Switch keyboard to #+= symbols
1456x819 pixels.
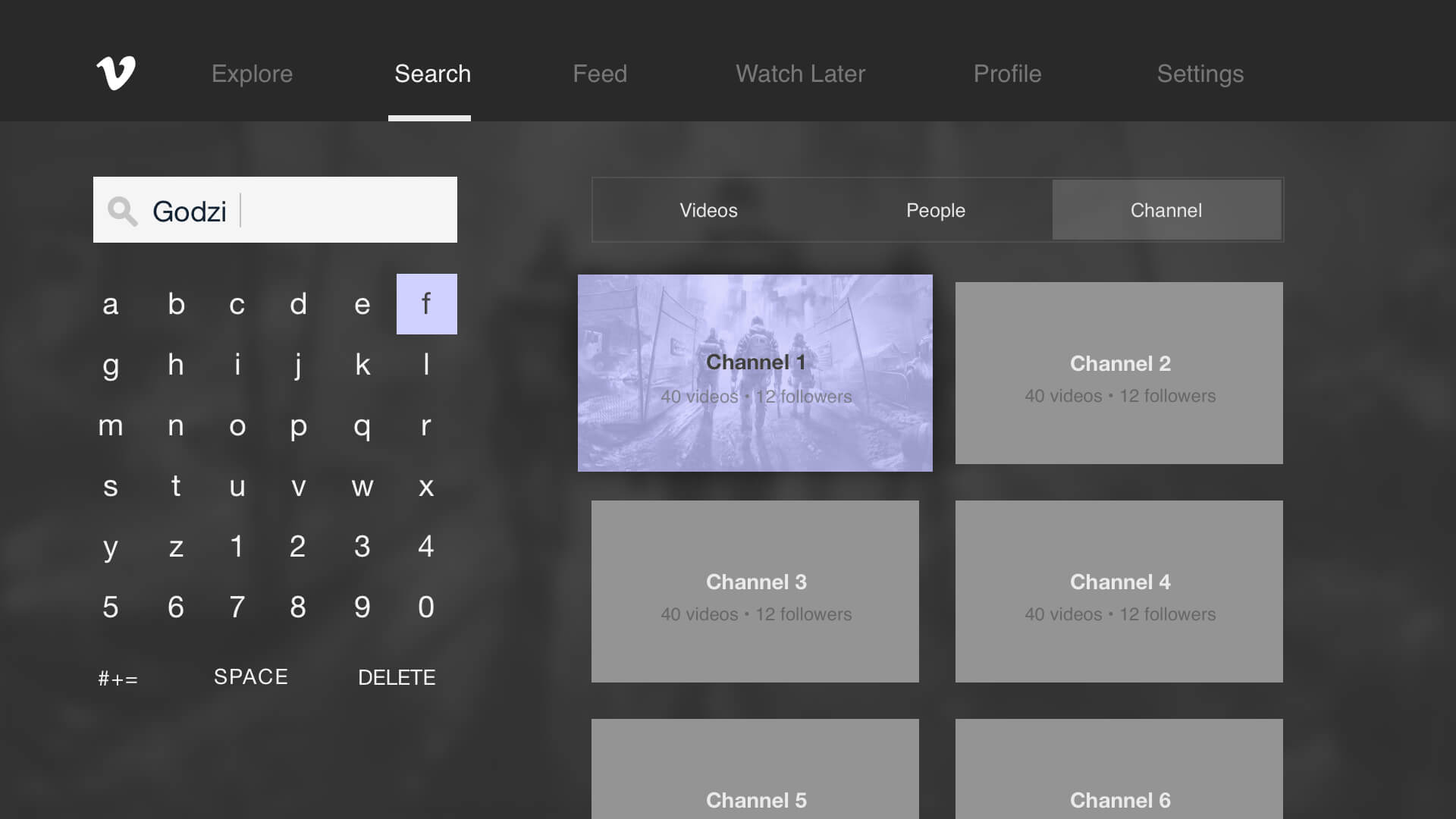(118, 678)
